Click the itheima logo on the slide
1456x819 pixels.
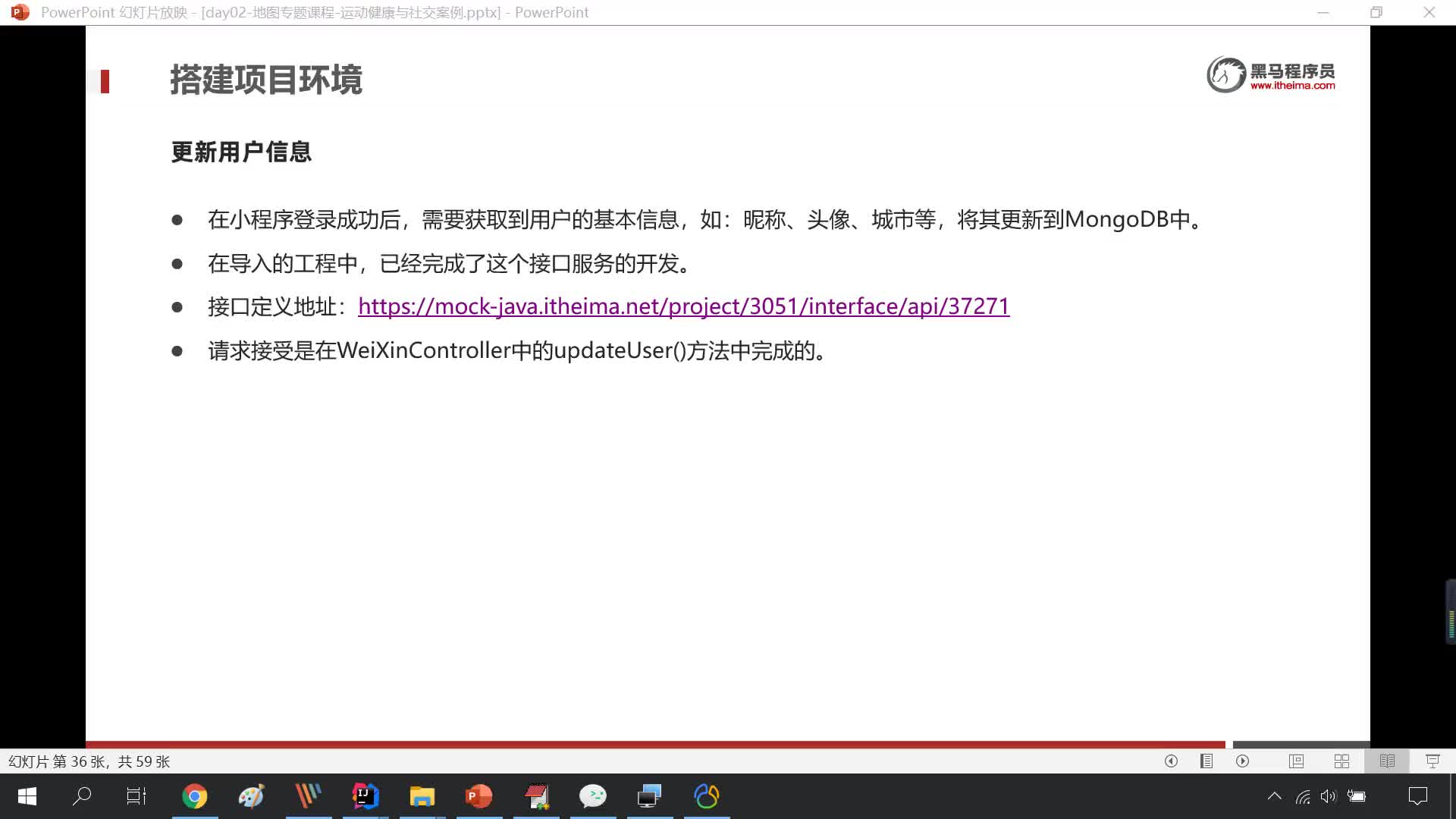click(x=1271, y=74)
